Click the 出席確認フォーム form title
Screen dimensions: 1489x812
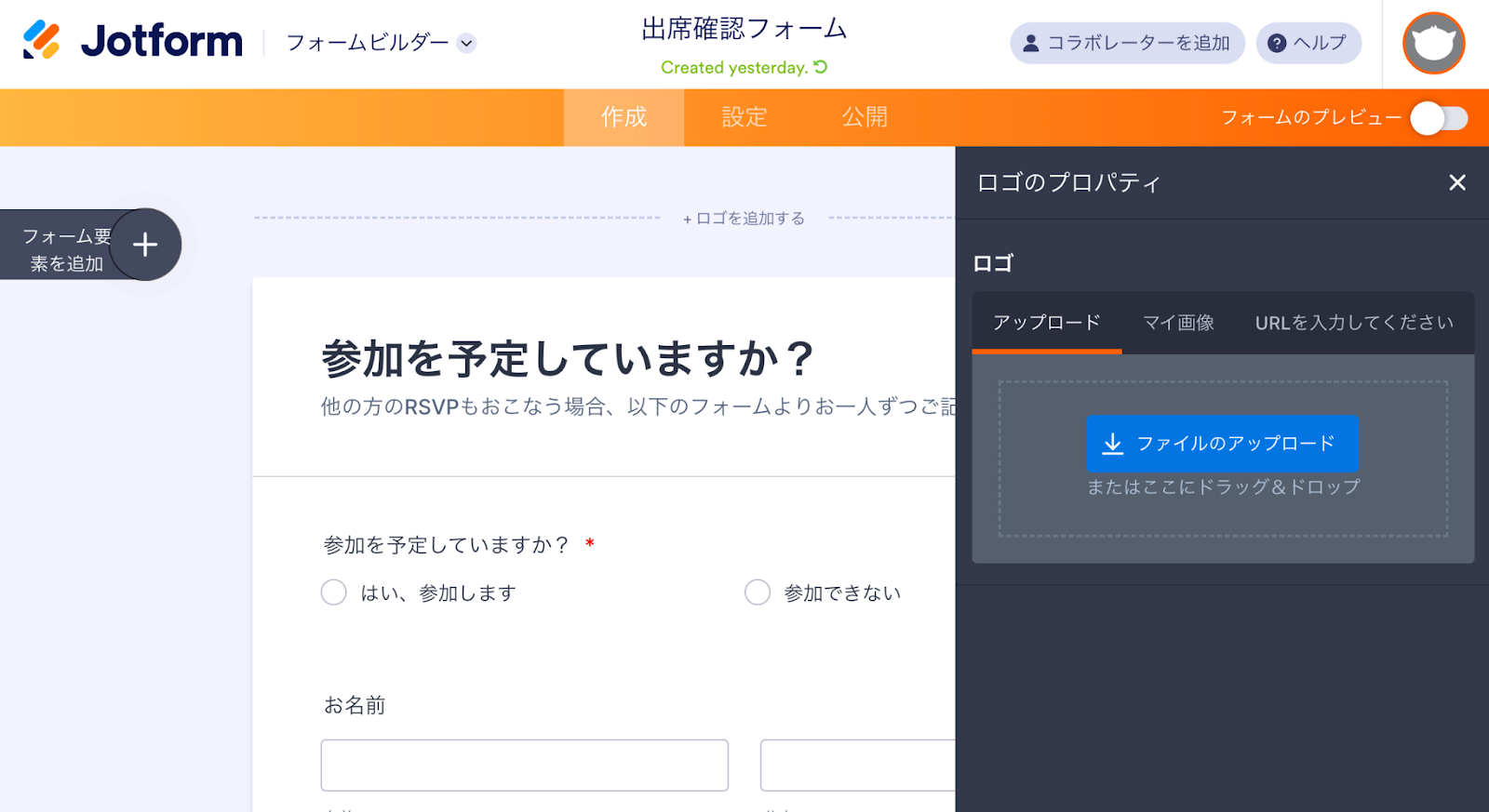point(744,29)
